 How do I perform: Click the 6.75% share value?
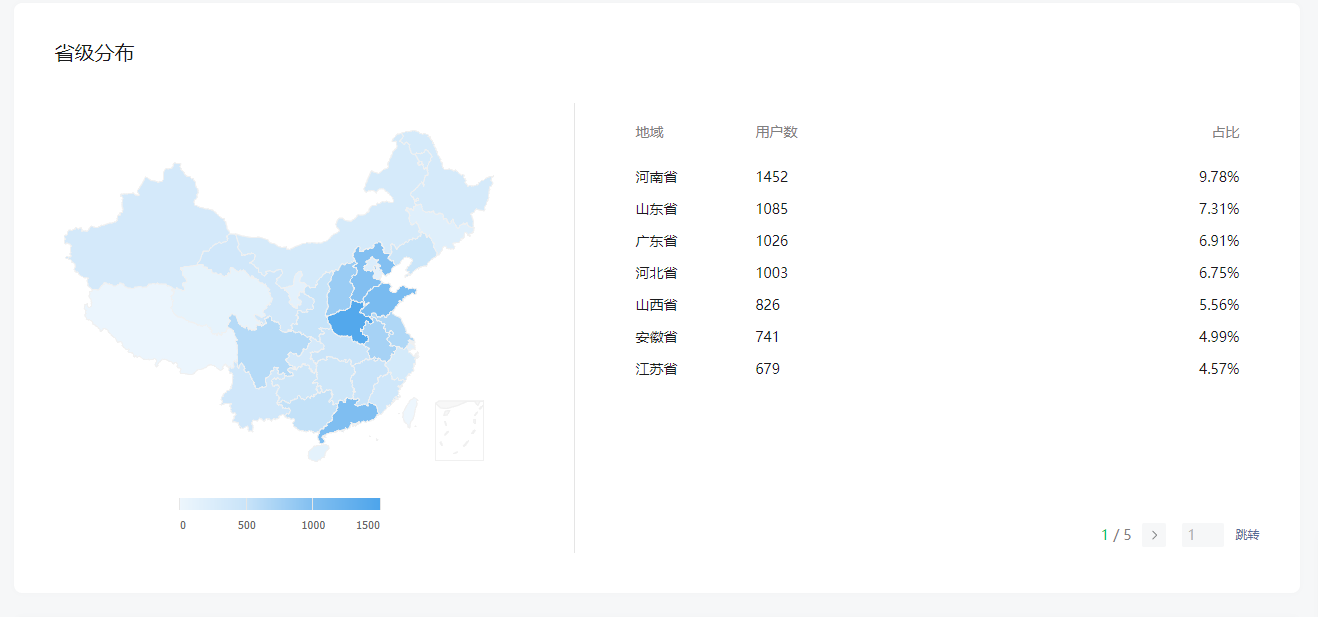pyautogui.click(x=1219, y=273)
